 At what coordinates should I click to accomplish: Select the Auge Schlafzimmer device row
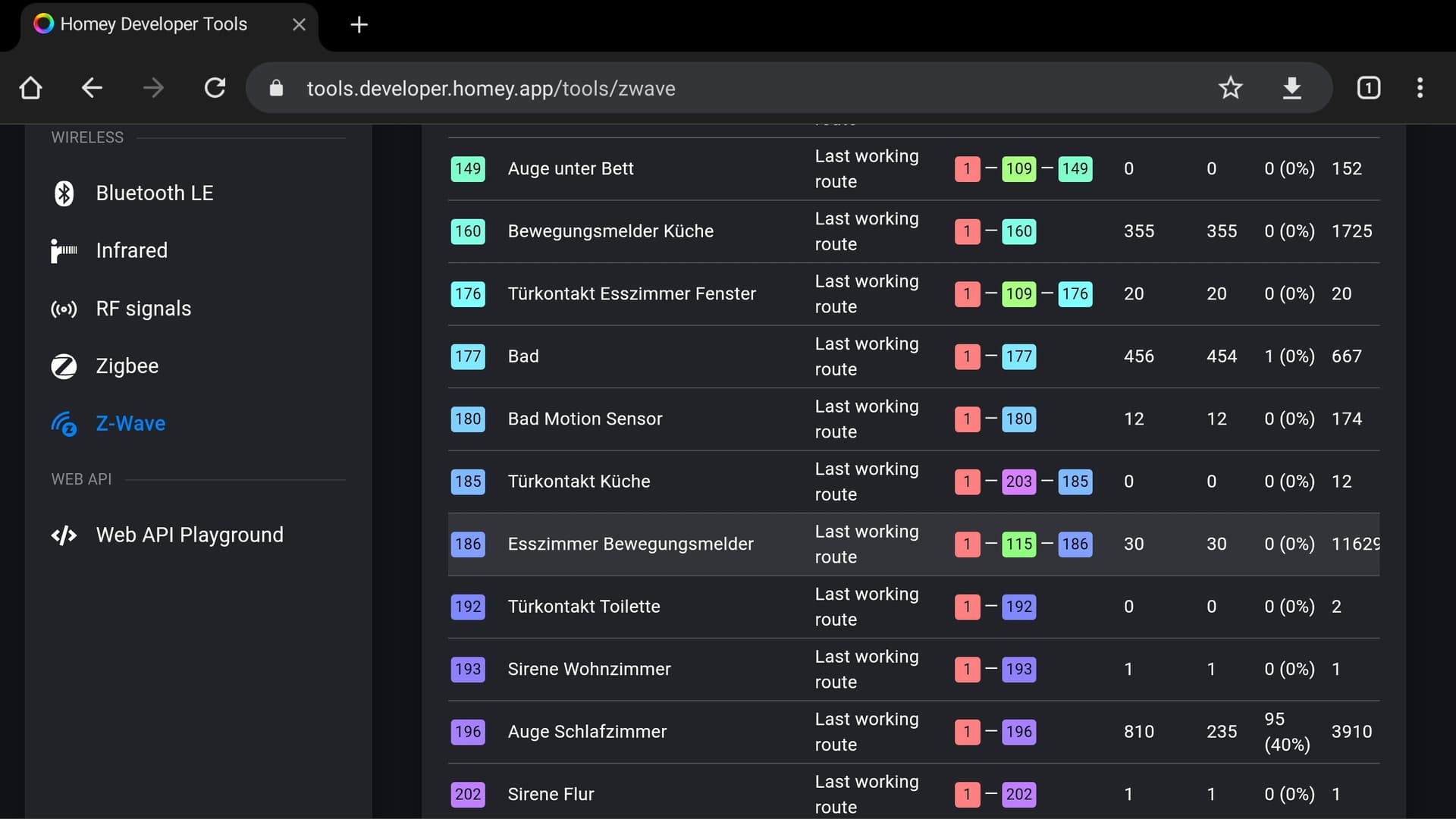587,732
